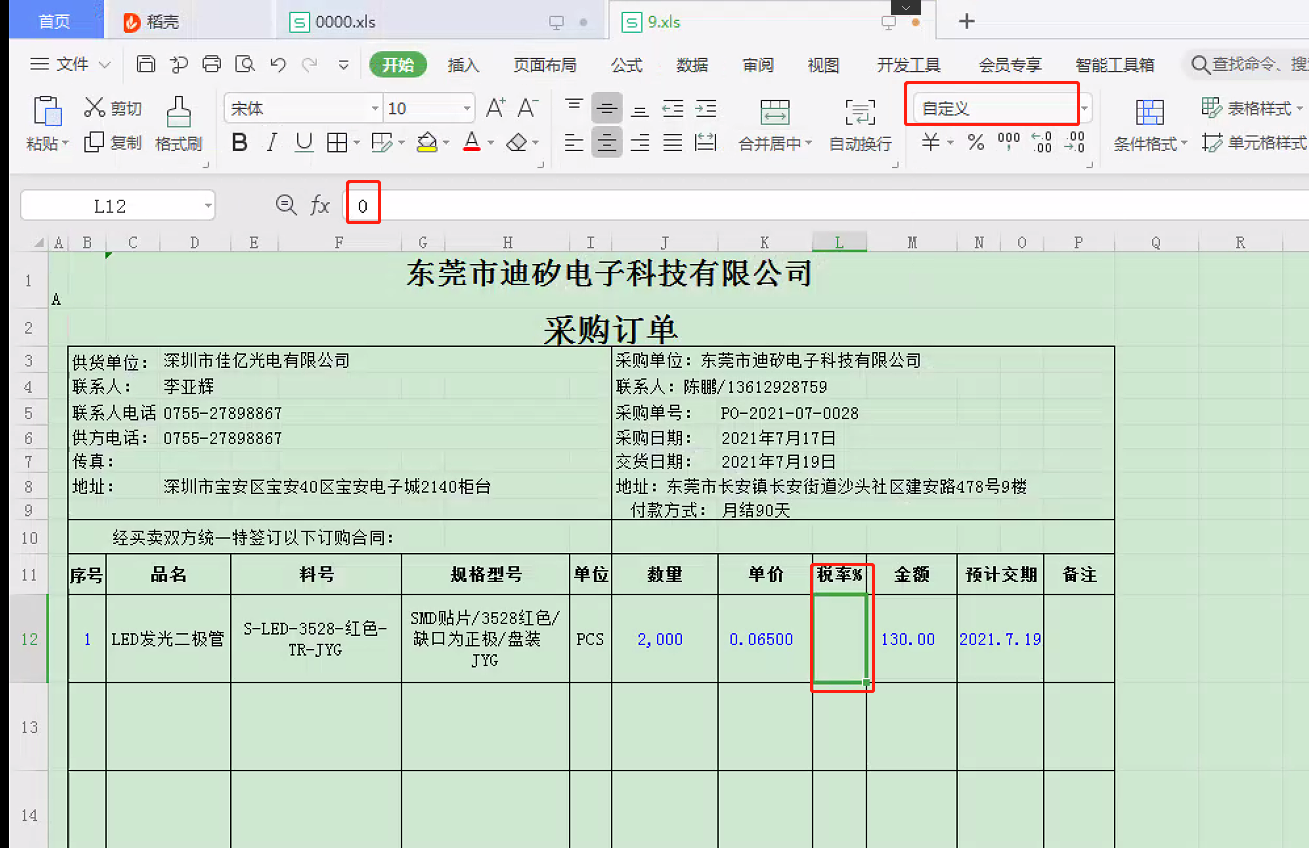Viewport: 1309px width, 848px height.
Task: Expand quick access toolbar customize arrow
Action: tap(344, 65)
